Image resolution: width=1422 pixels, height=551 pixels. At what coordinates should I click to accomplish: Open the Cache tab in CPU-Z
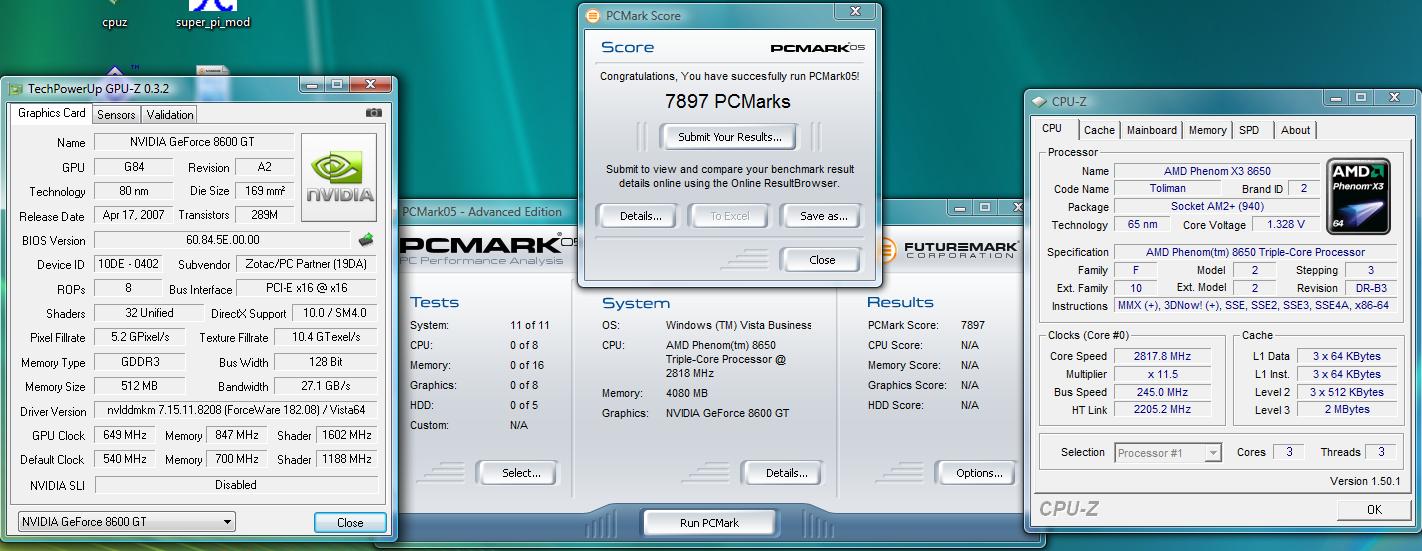tap(1099, 130)
